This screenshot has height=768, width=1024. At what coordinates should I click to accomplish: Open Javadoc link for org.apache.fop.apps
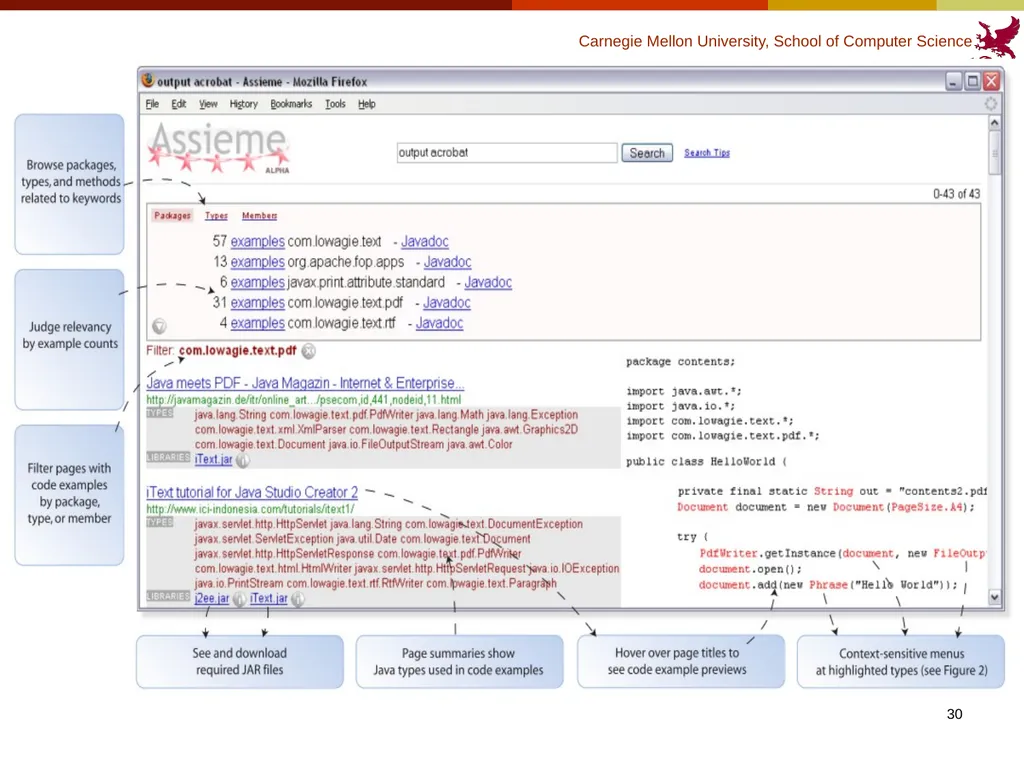click(447, 262)
